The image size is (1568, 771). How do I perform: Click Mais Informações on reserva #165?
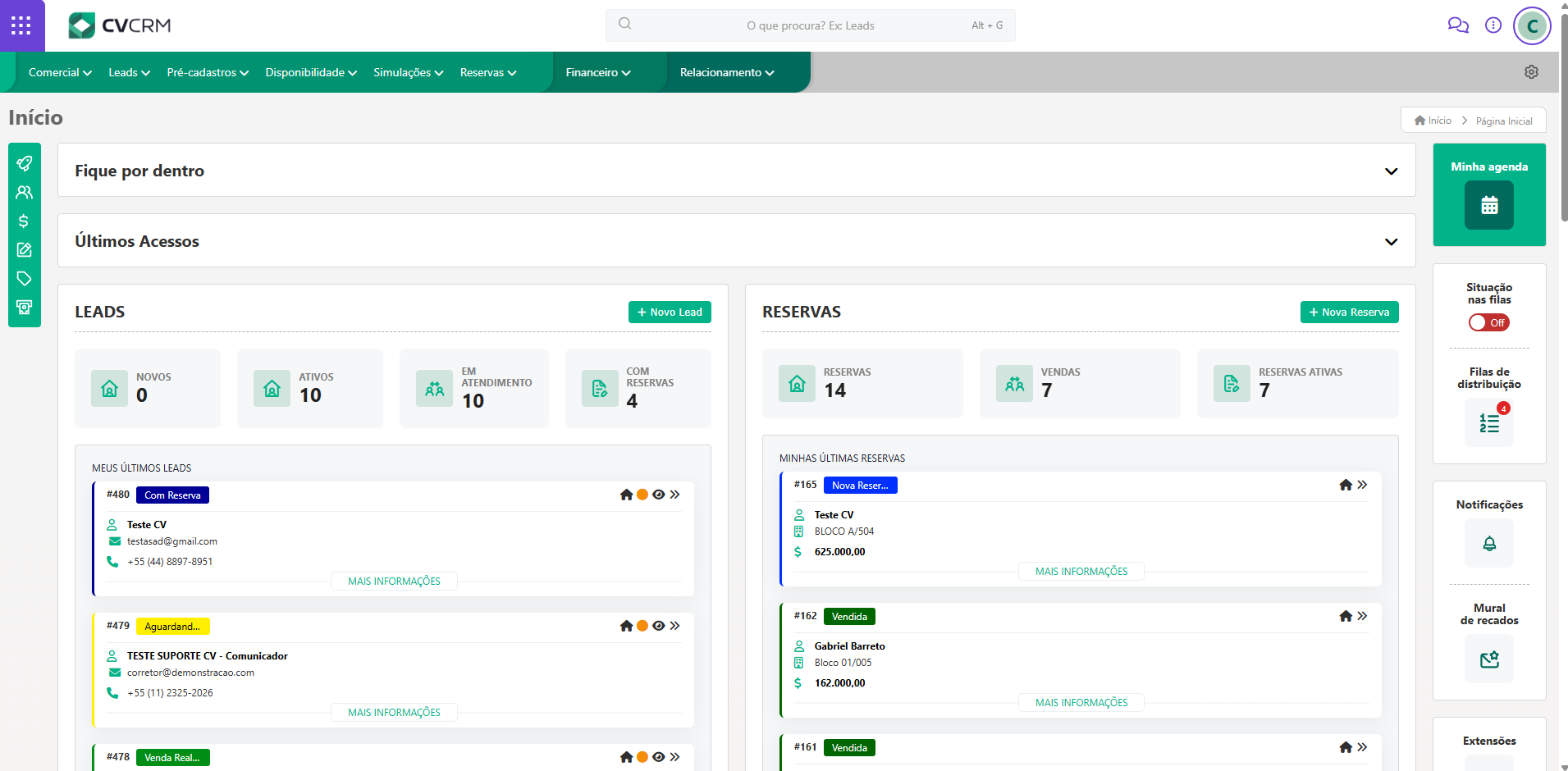1081,571
